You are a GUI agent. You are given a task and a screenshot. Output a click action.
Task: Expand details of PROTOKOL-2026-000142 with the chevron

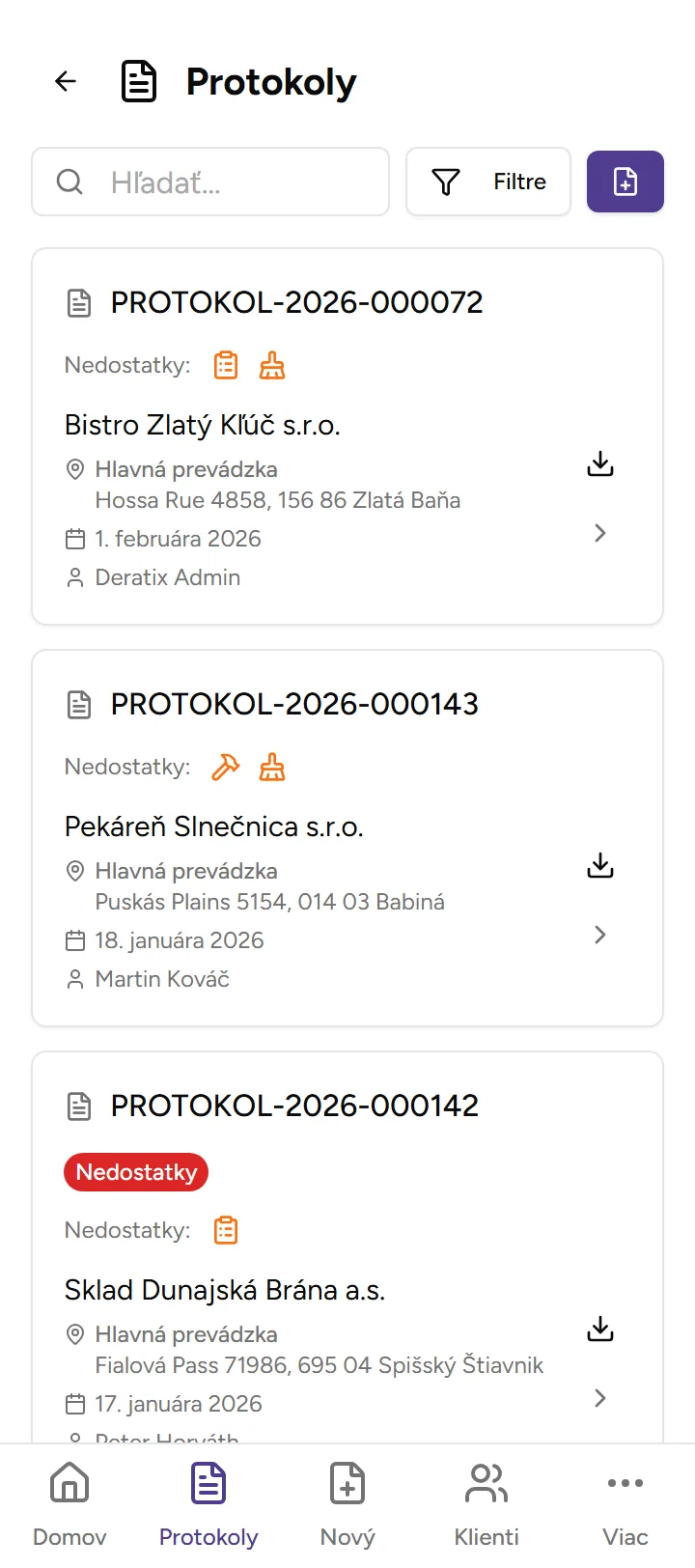point(599,1398)
